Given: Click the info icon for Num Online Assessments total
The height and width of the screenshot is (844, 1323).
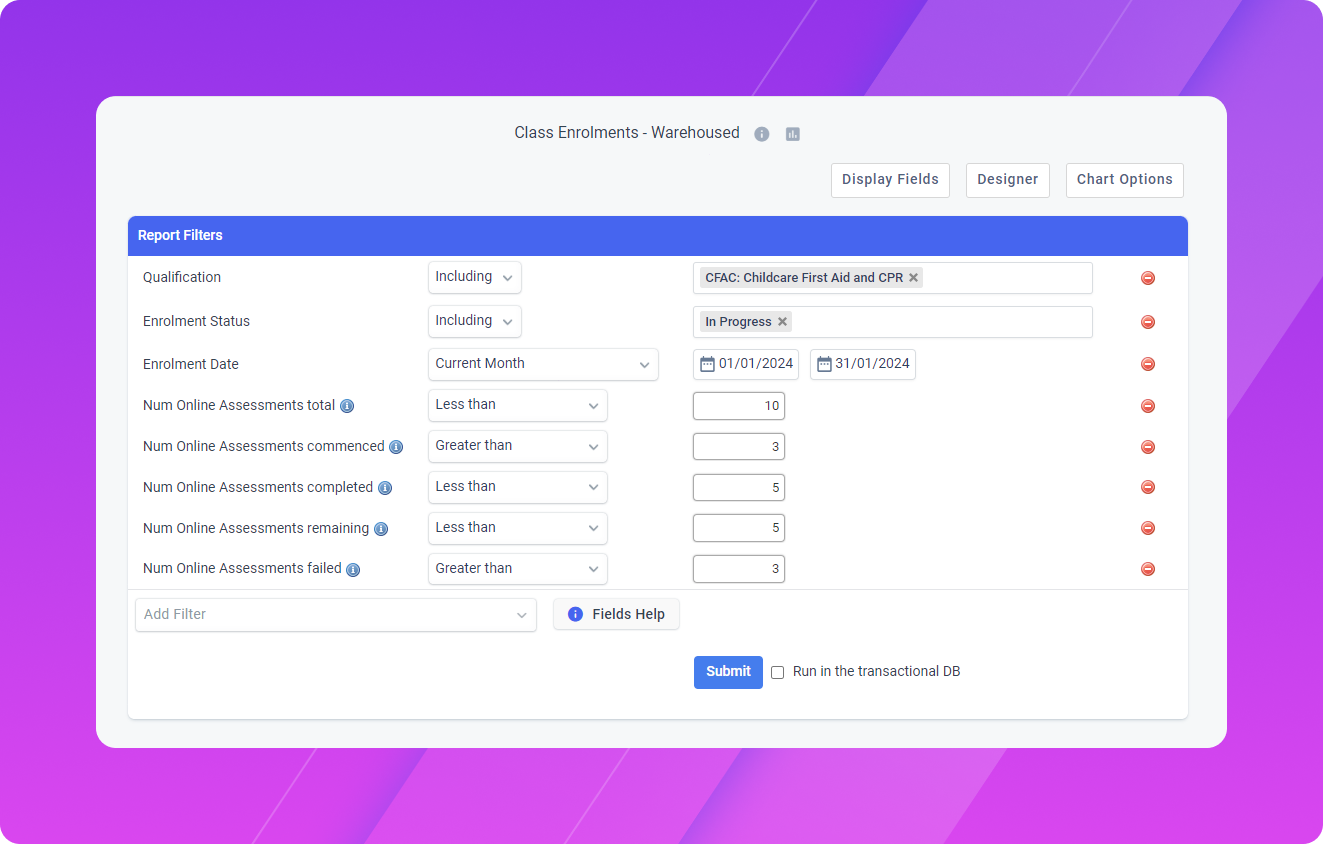Looking at the screenshot, I should (x=347, y=406).
